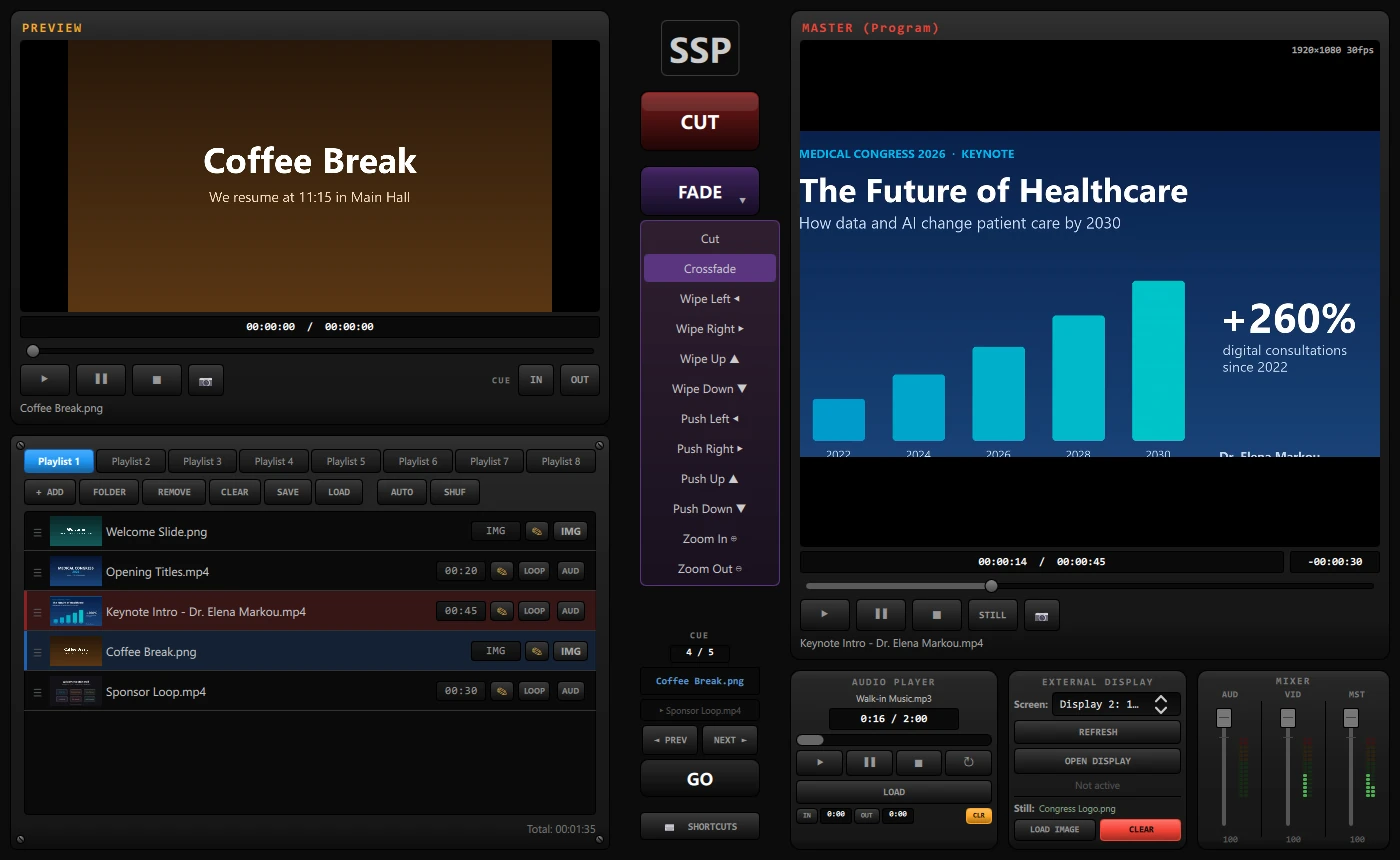Play the Preview clip
Screen dimensions: 1400x860
(45, 380)
